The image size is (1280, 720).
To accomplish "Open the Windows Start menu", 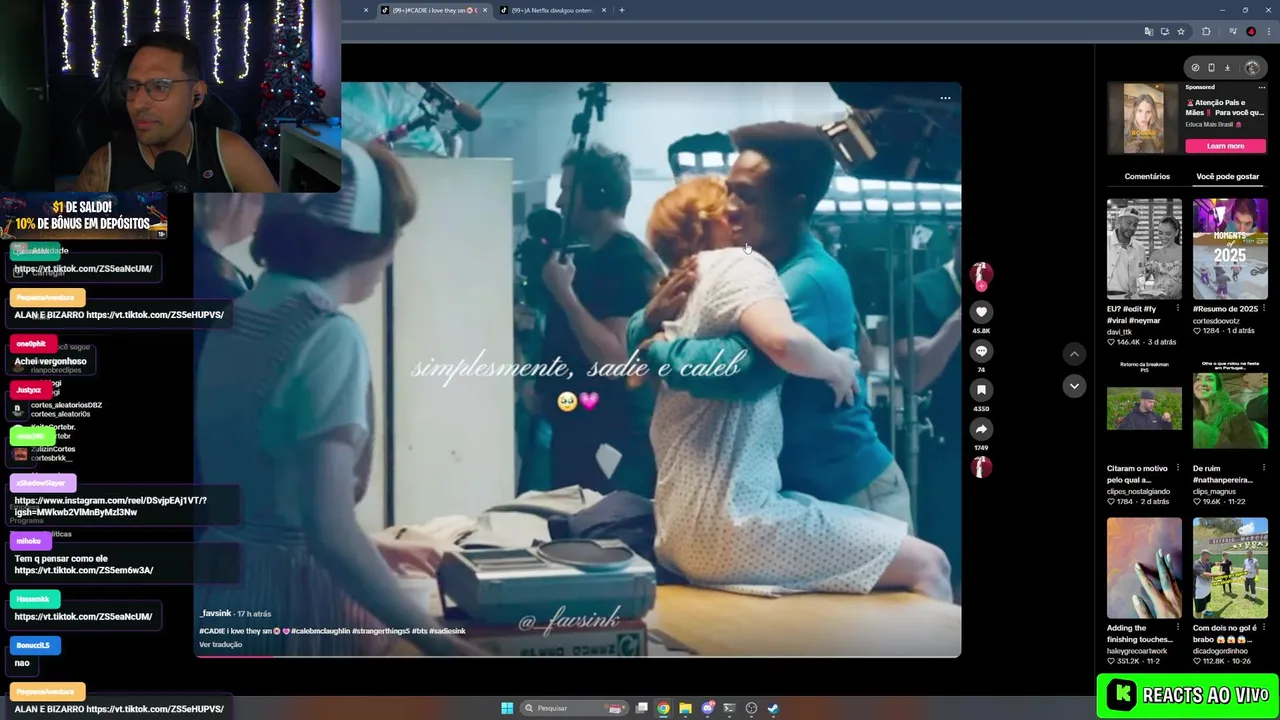I will point(507,708).
